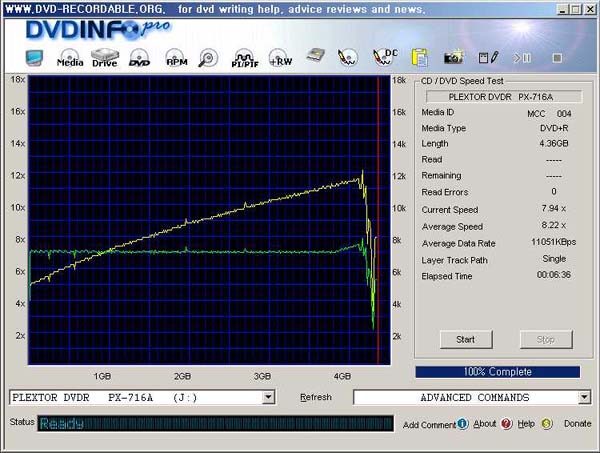Click the yellow clipboard report icon
This screenshot has height=453, width=600.
tap(420, 58)
